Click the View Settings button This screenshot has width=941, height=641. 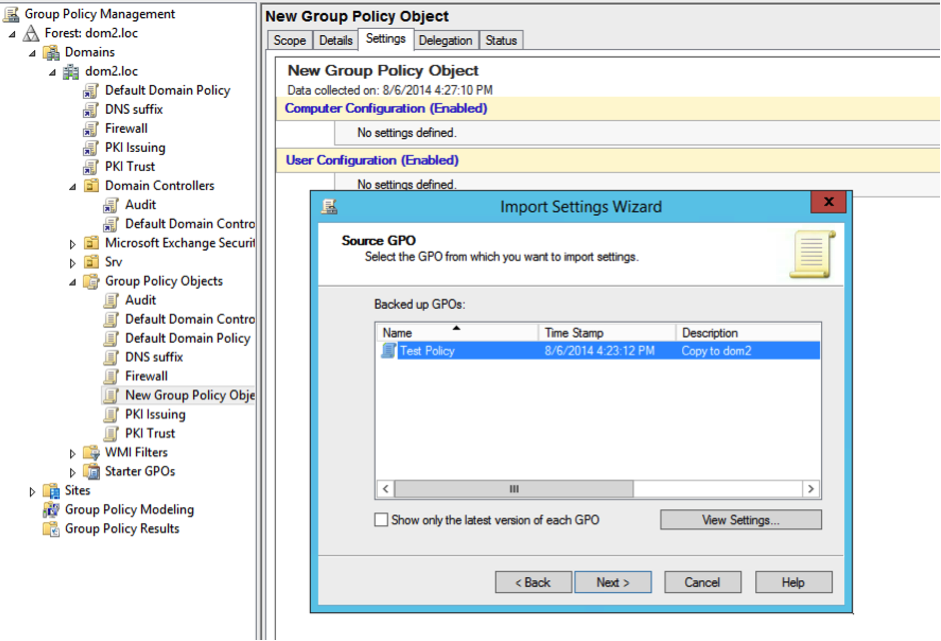click(x=740, y=520)
